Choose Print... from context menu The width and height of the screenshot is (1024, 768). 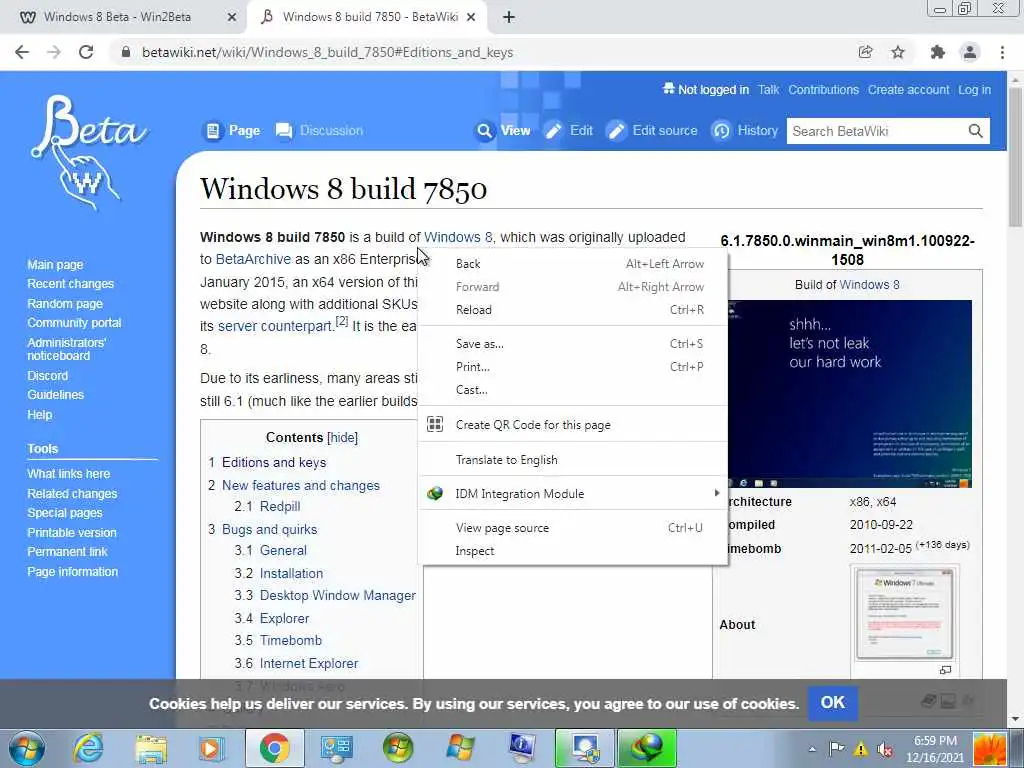(572, 366)
